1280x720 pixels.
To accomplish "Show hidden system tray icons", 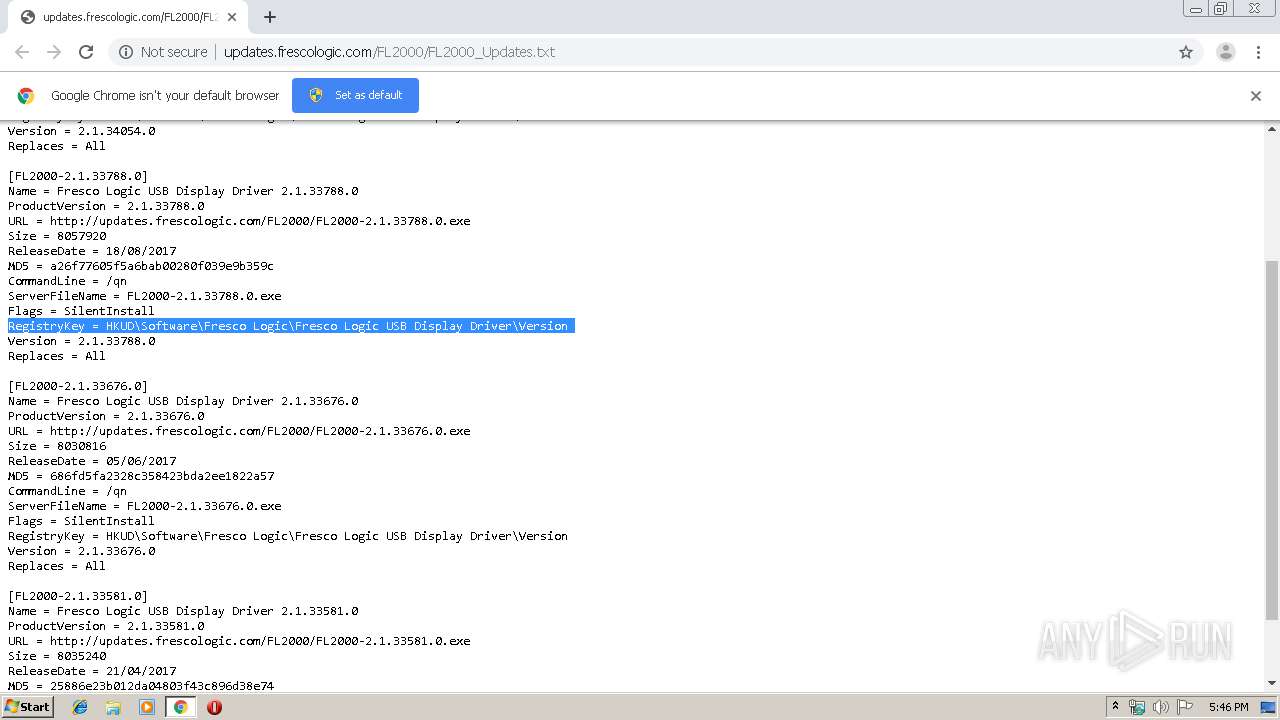I will (x=1115, y=707).
